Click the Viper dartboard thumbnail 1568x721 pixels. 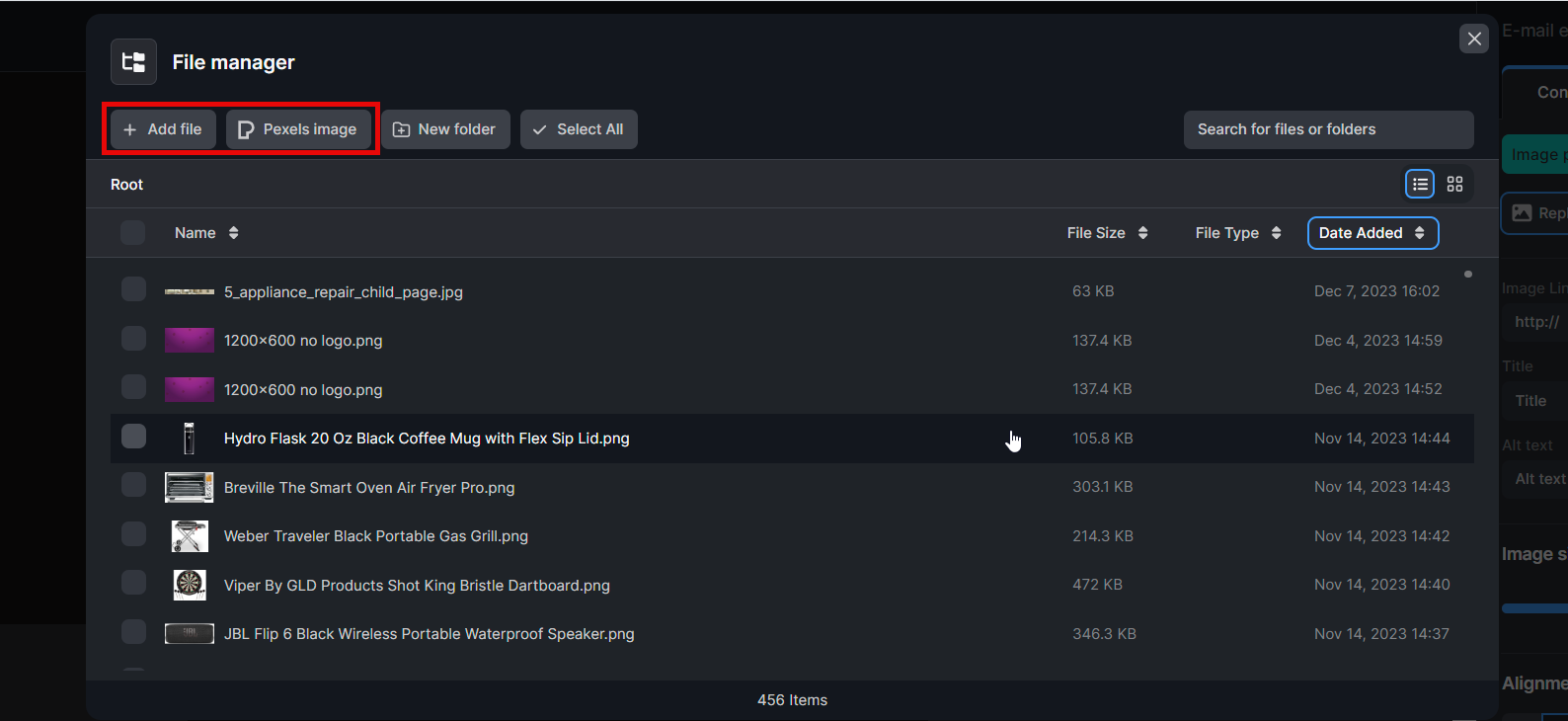(x=190, y=585)
